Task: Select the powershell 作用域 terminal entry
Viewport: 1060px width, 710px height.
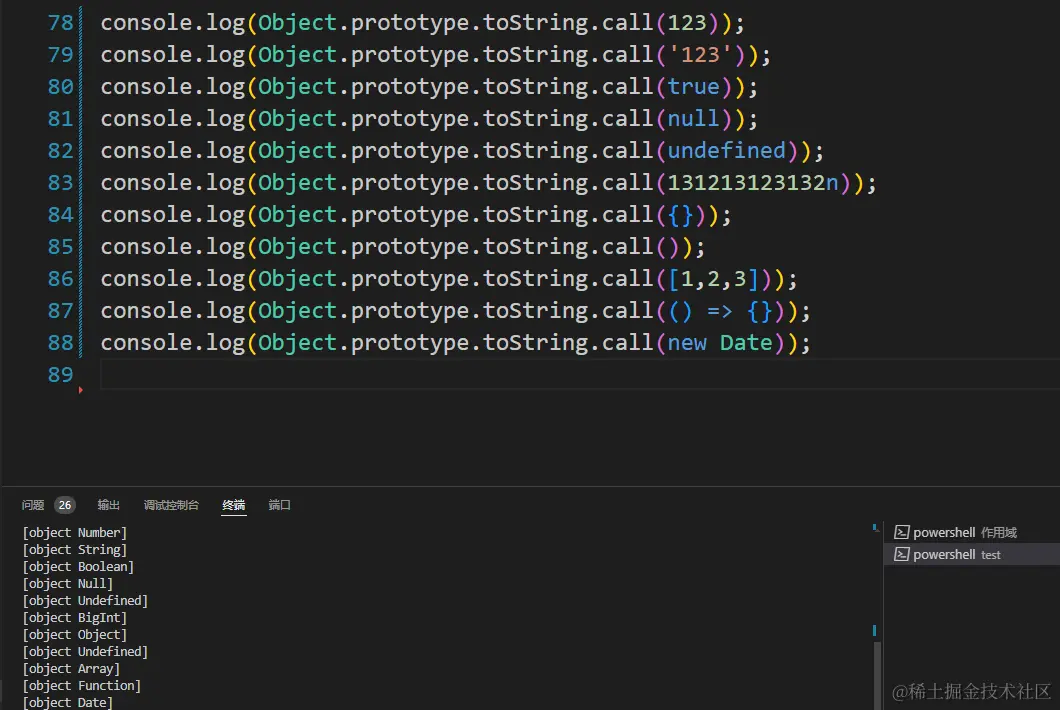Action: point(971,533)
